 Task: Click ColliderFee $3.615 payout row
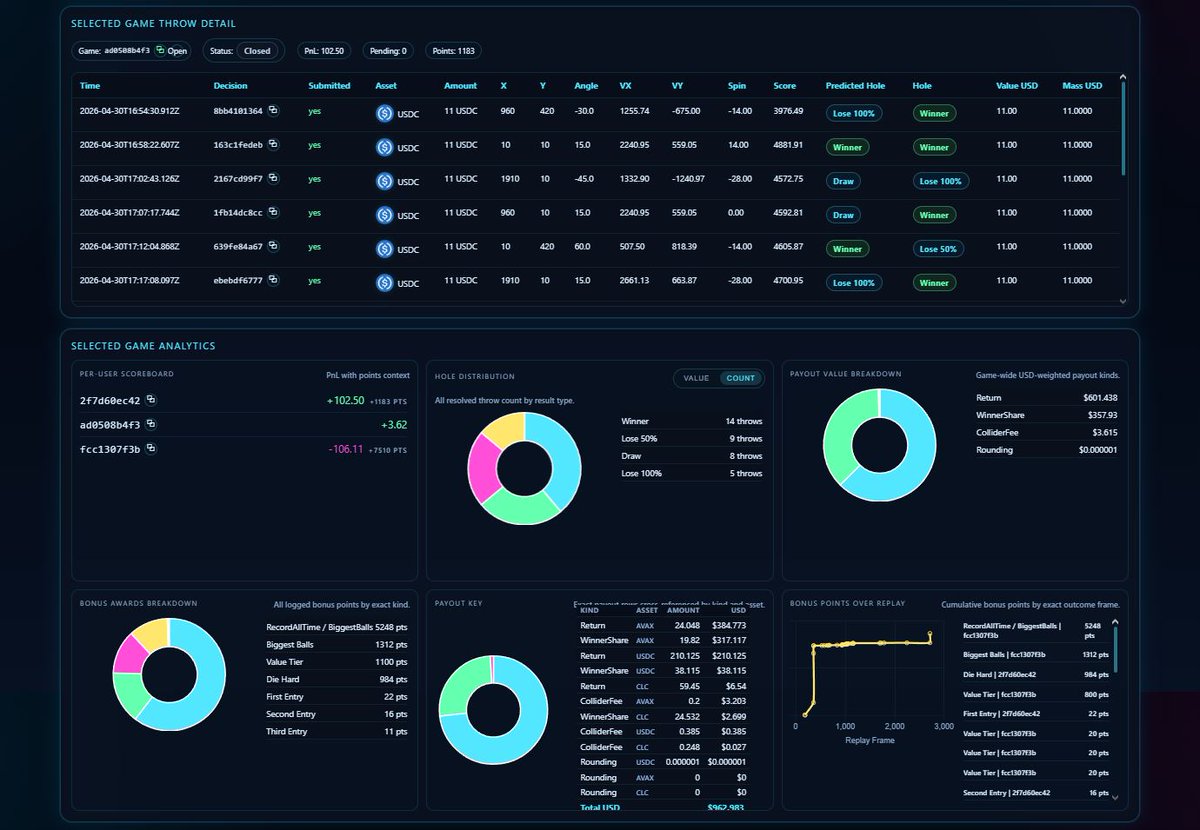point(1047,432)
